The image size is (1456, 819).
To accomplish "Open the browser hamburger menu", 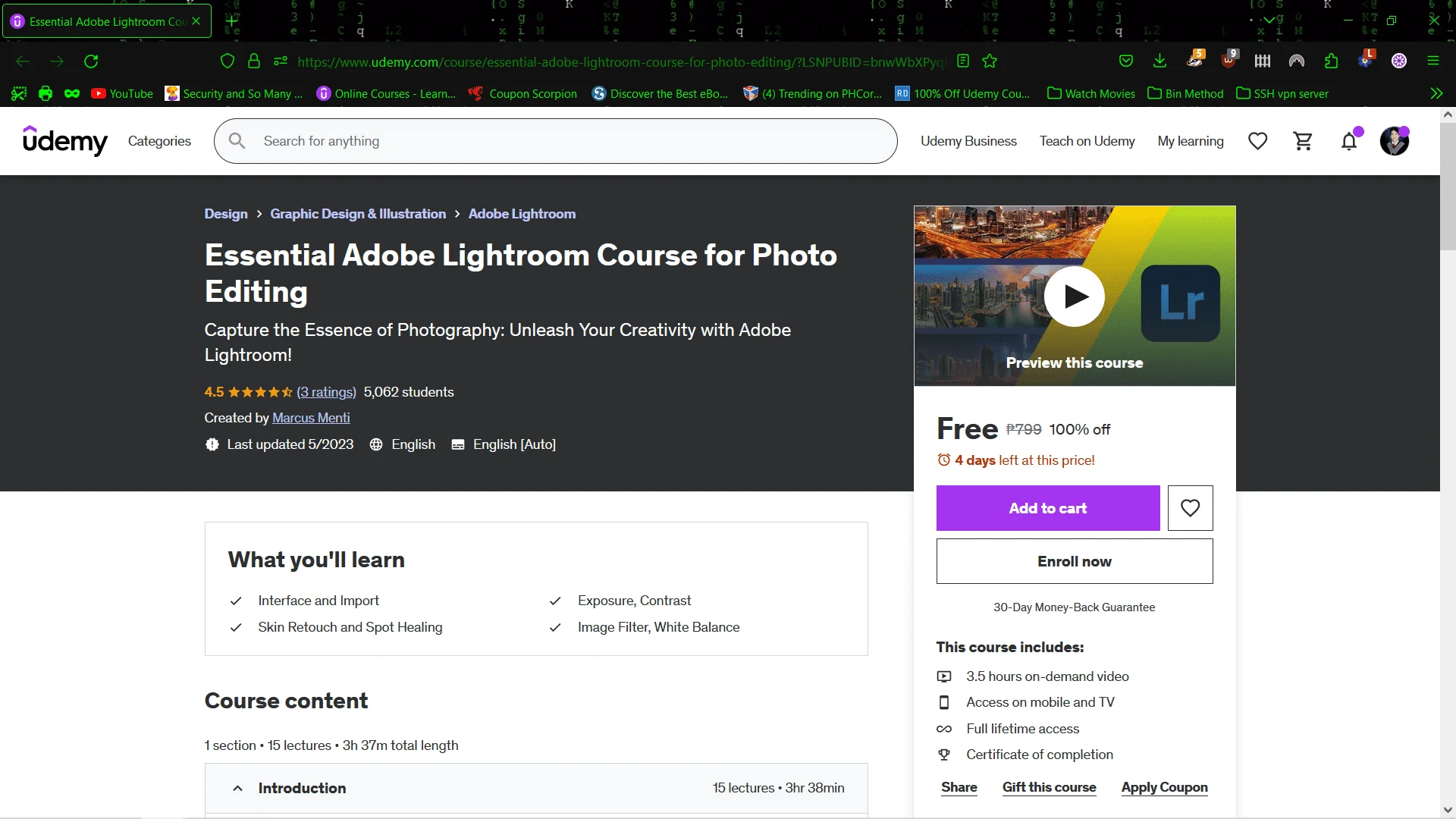I will coord(1433,61).
